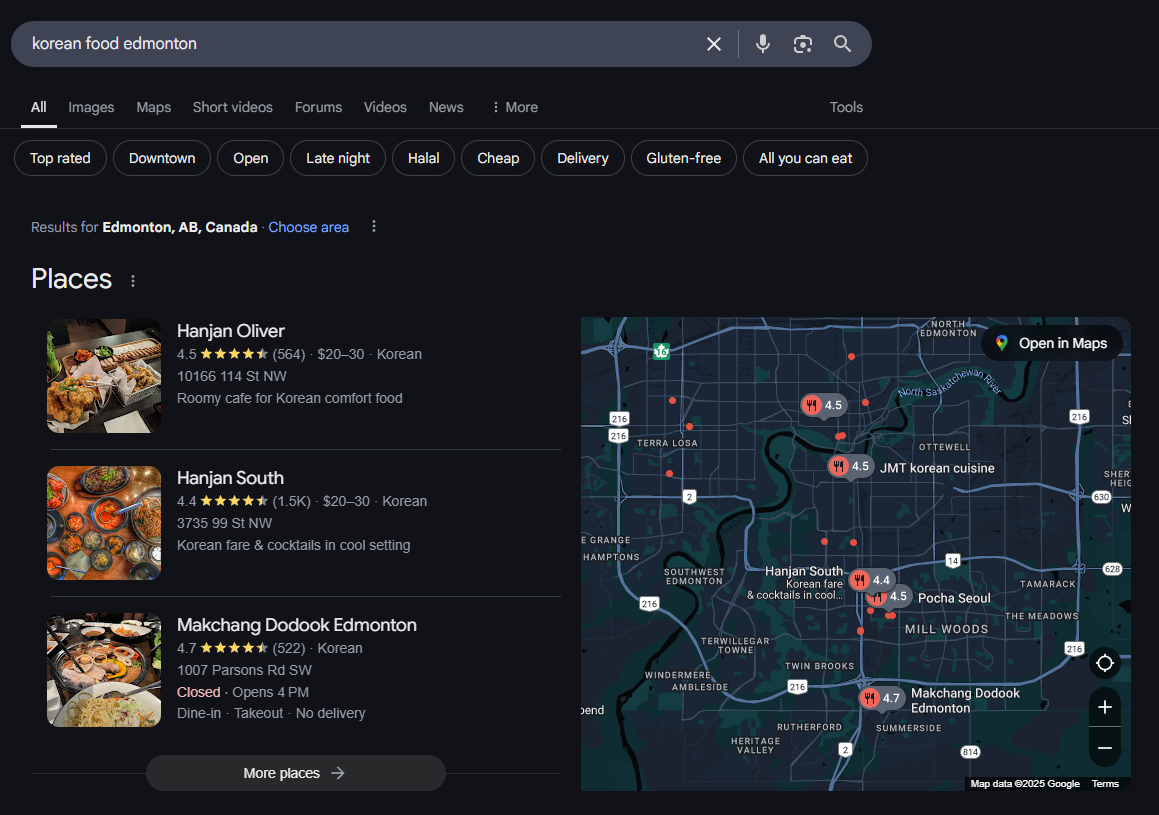Click the More places button

point(296,773)
